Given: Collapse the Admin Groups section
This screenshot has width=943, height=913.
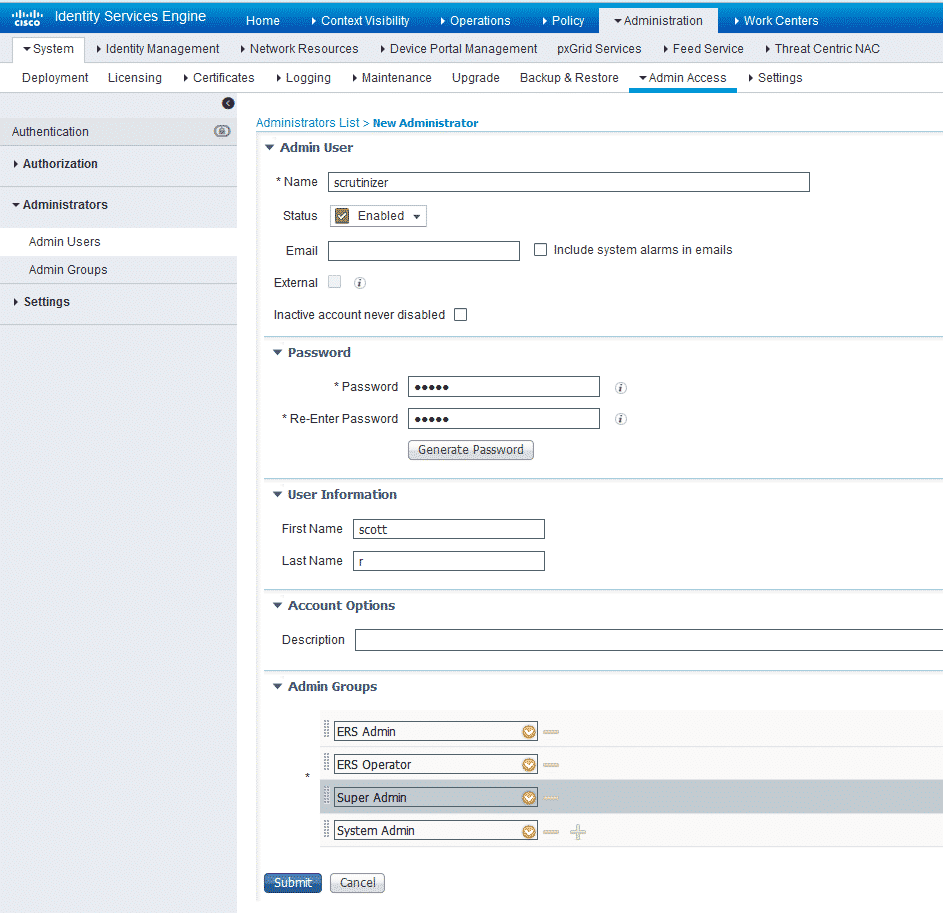Looking at the screenshot, I should (x=277, y=686).
